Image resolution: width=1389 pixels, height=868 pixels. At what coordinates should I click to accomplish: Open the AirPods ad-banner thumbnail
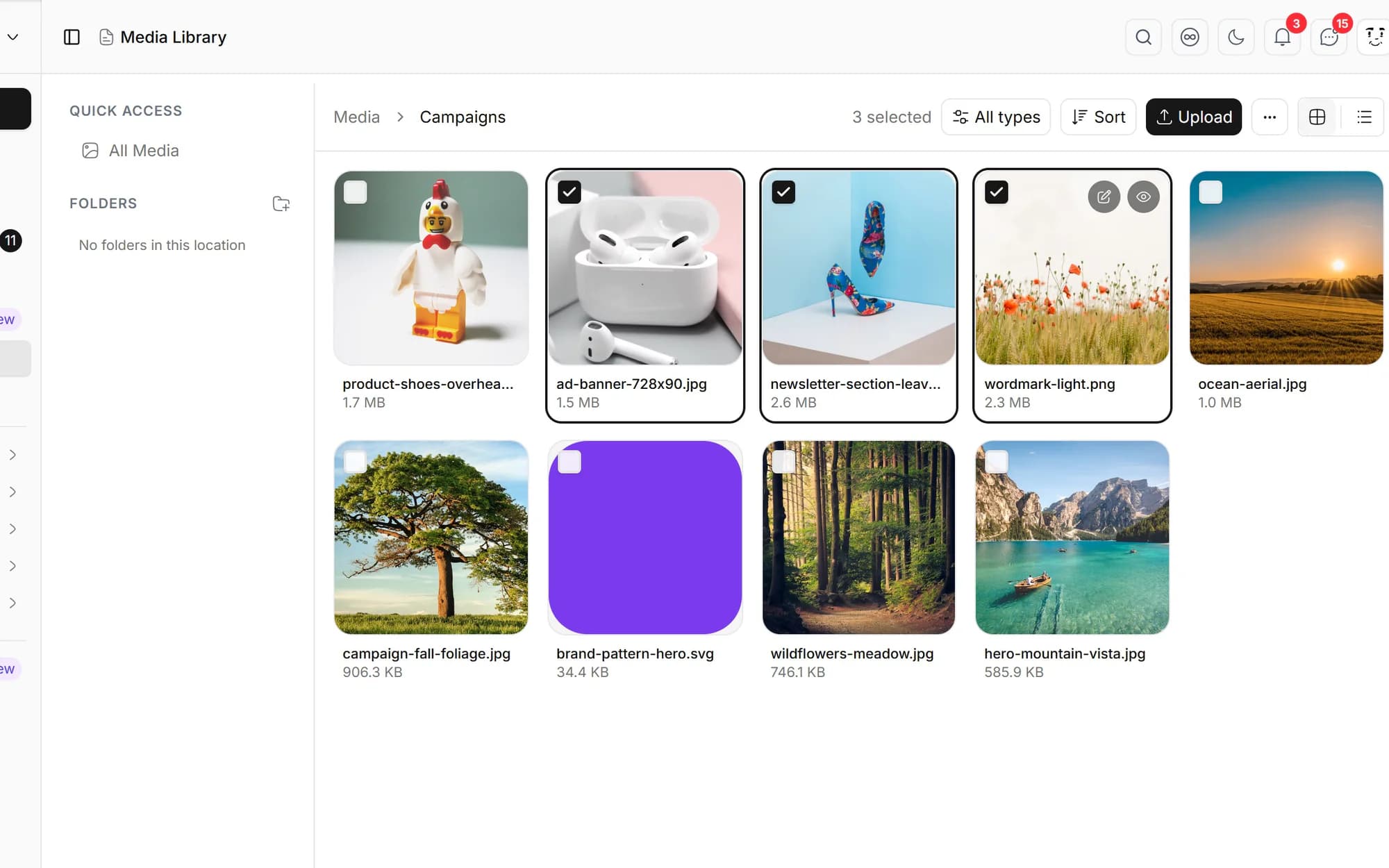point(644,268)
